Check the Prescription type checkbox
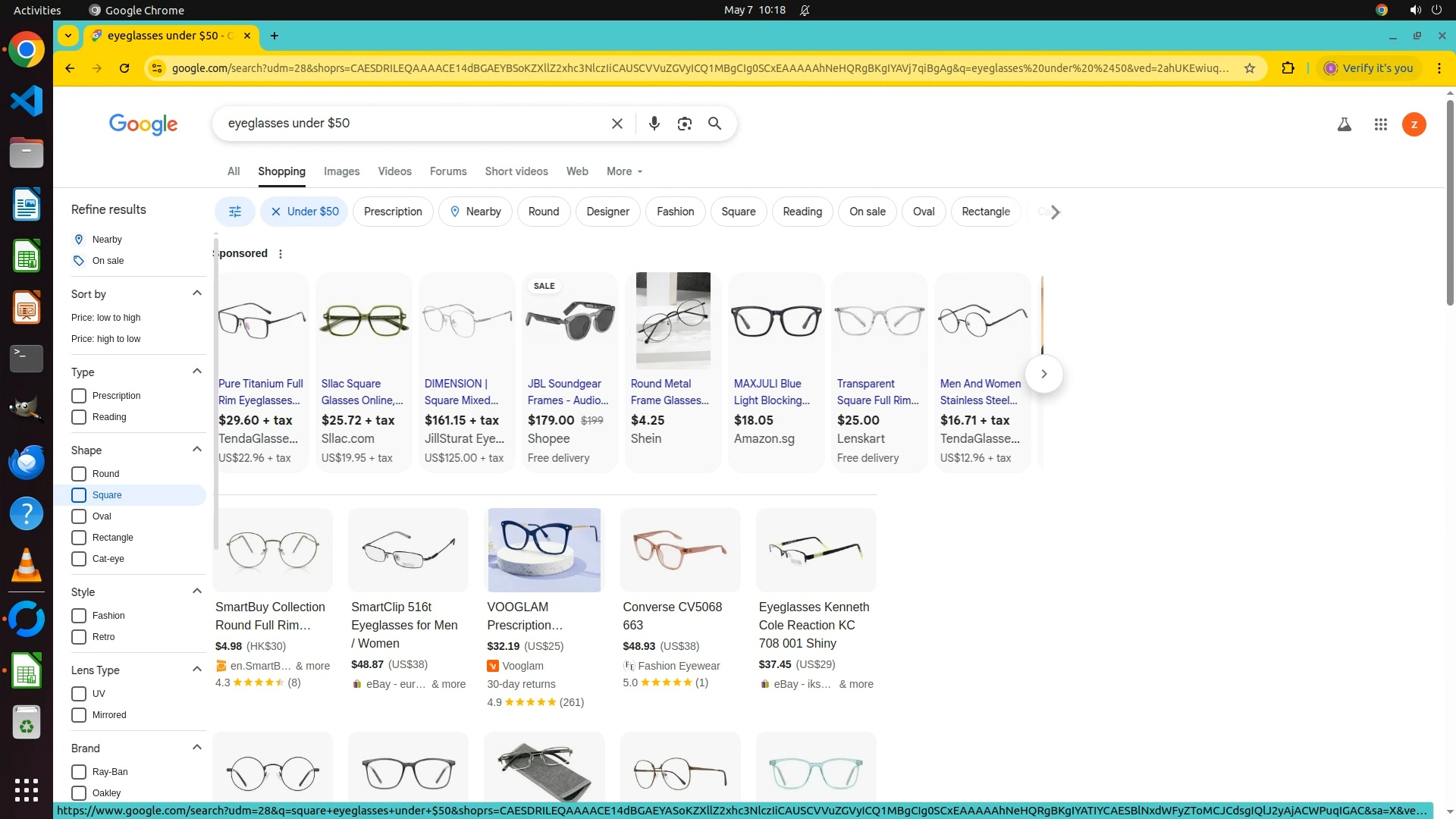The width and height of the screenshot is (1456, 819). 79,396
